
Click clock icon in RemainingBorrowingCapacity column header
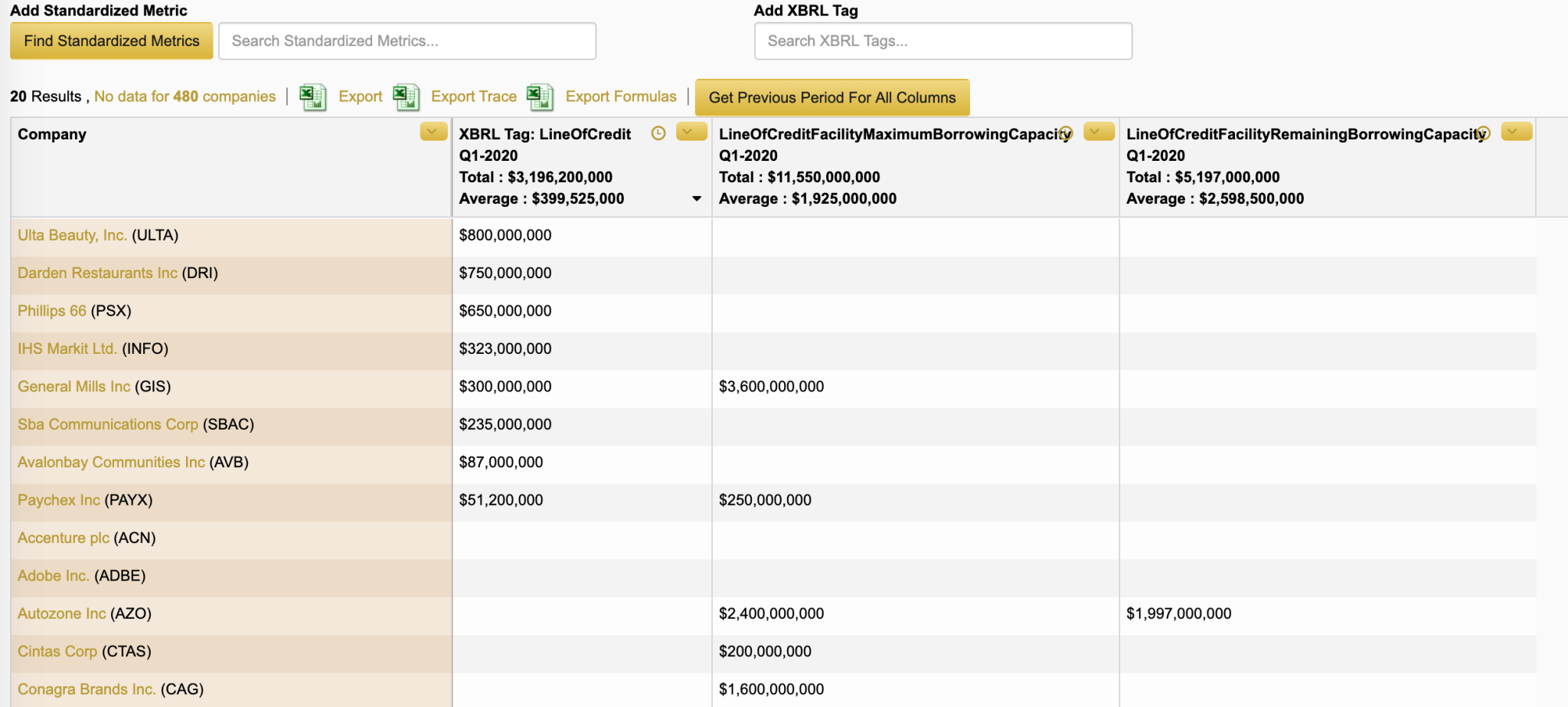[1484, 133]
